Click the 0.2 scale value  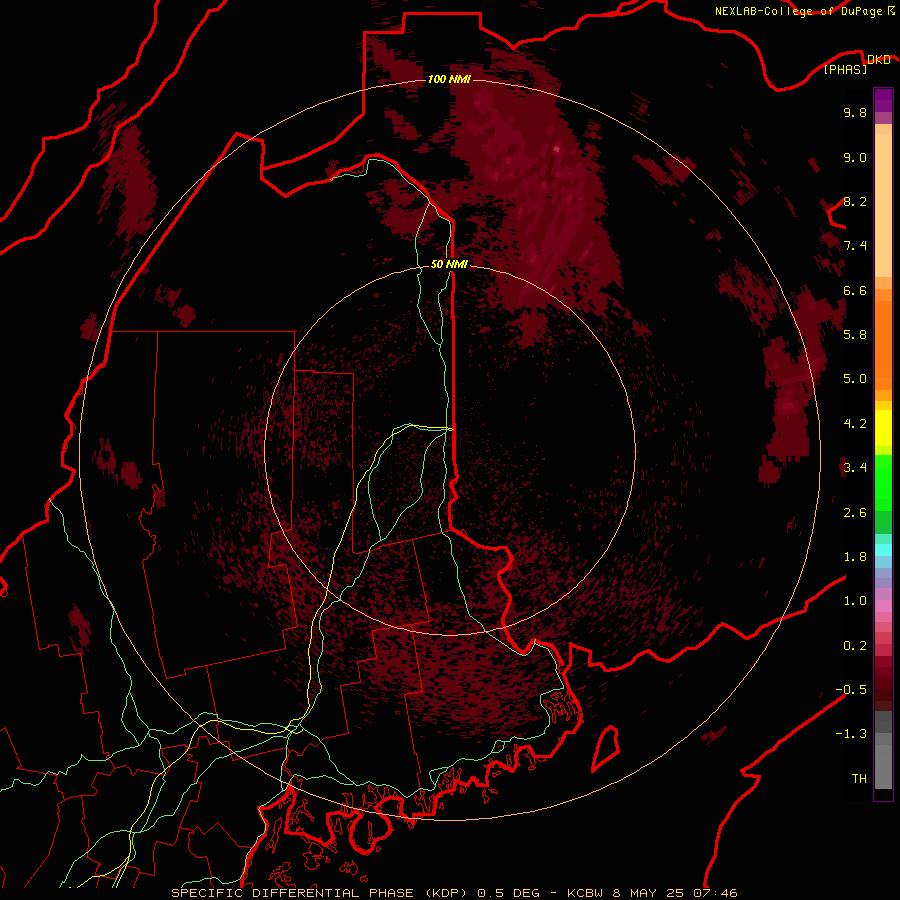coord(855,646)
